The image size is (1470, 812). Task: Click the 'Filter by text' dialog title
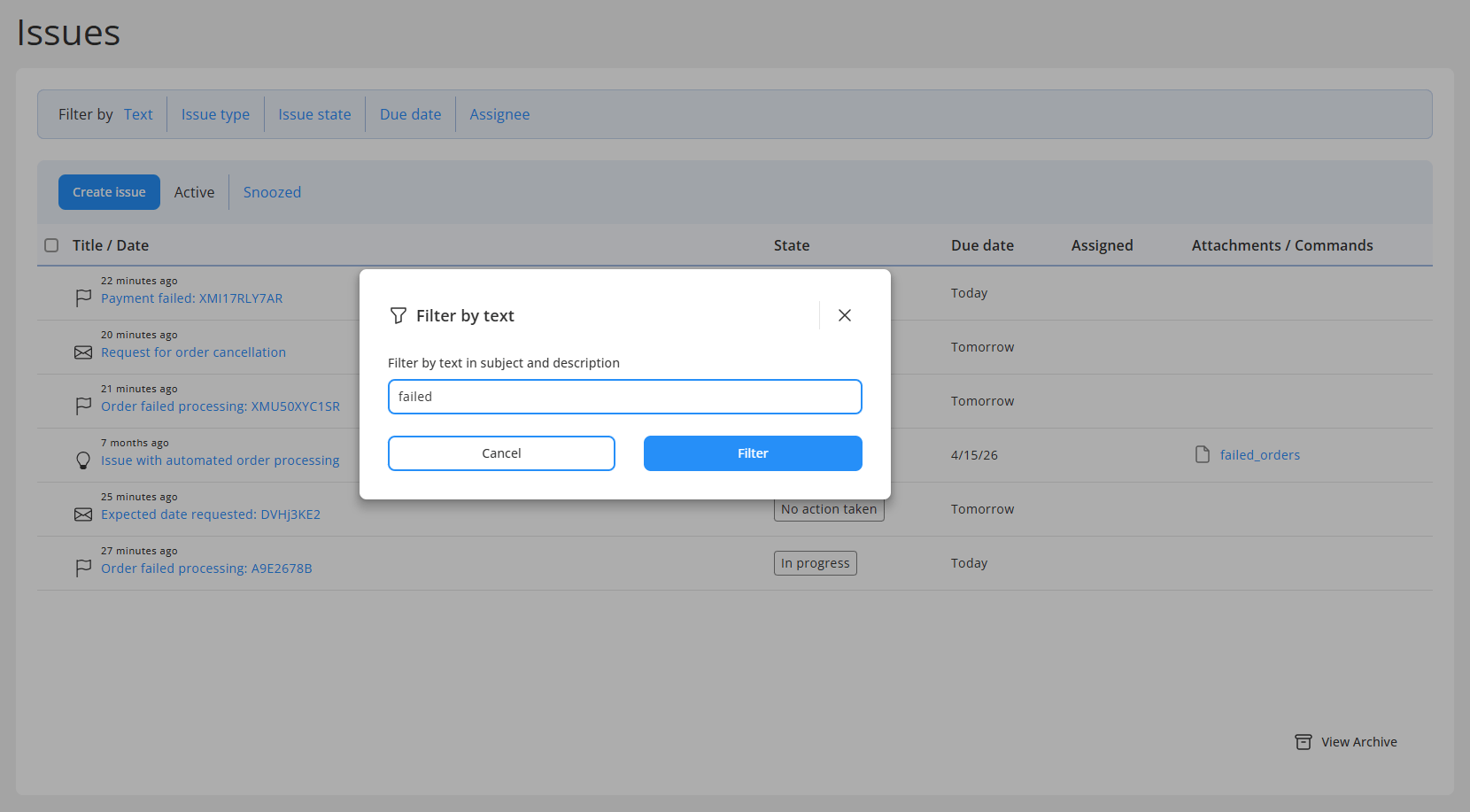(x=465, y=316)
